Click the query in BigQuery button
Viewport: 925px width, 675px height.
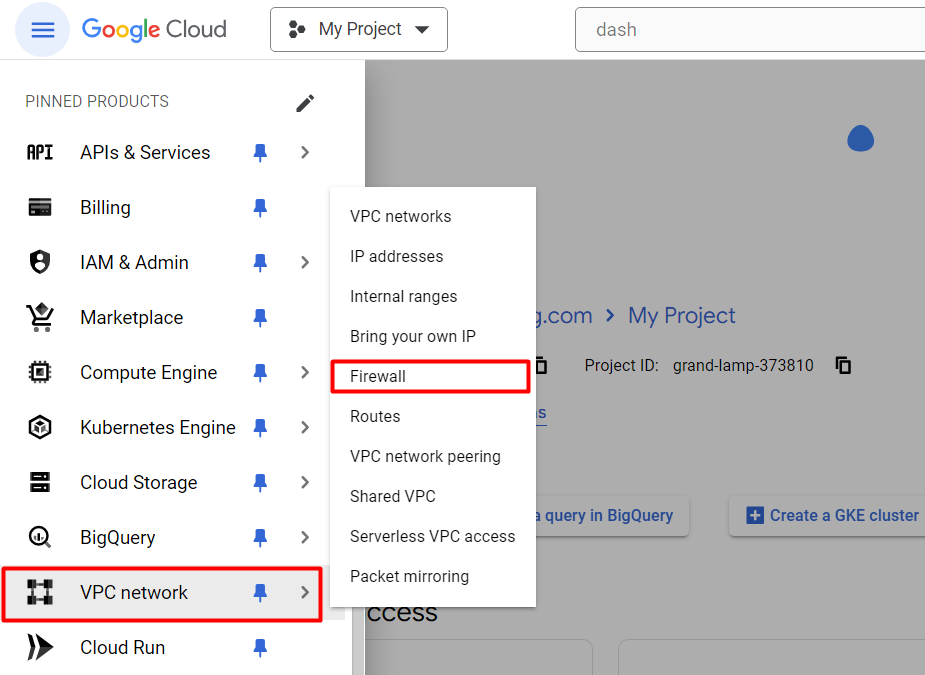(x=611, y=516)
